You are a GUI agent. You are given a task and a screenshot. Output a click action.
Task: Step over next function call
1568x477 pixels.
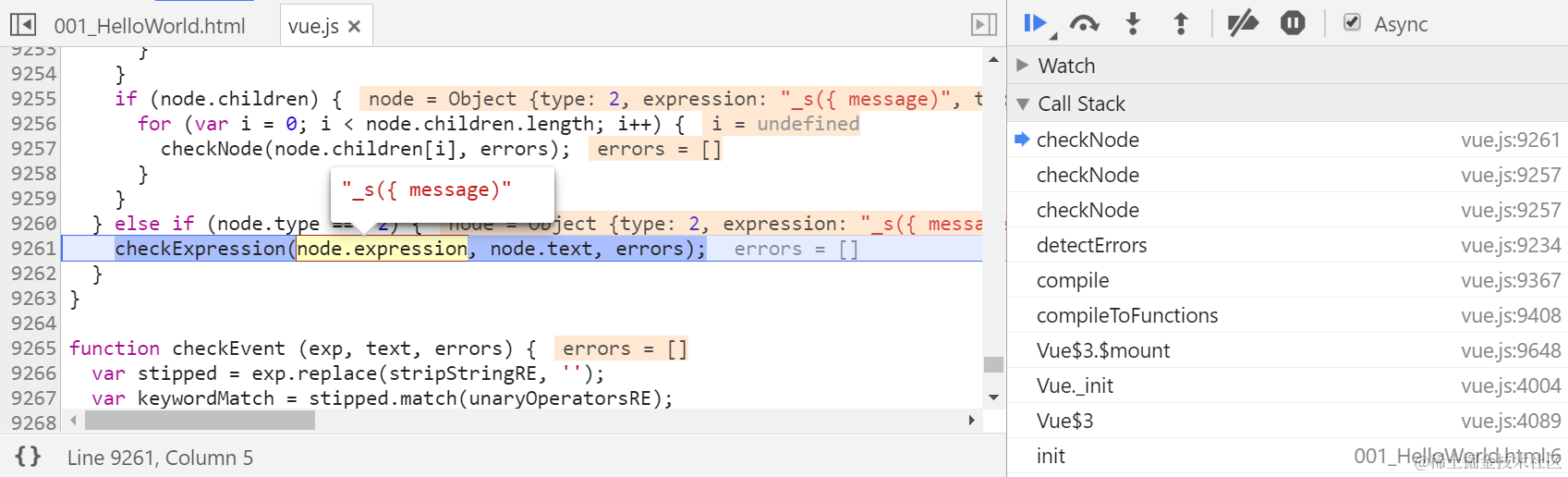pos(1085,24)
